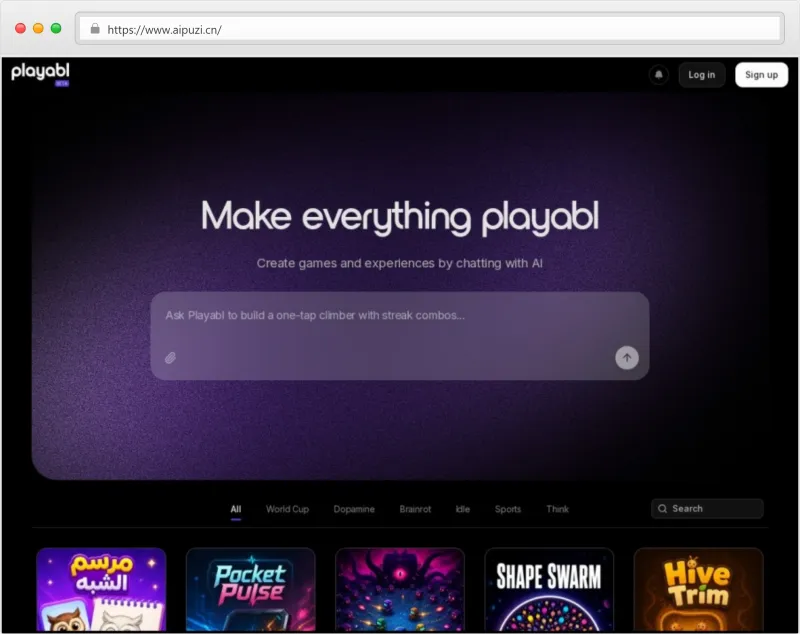The width and height of the screenshot is (800, 634).
Task: Click the Playabl logo
Action: coord(40,74)
